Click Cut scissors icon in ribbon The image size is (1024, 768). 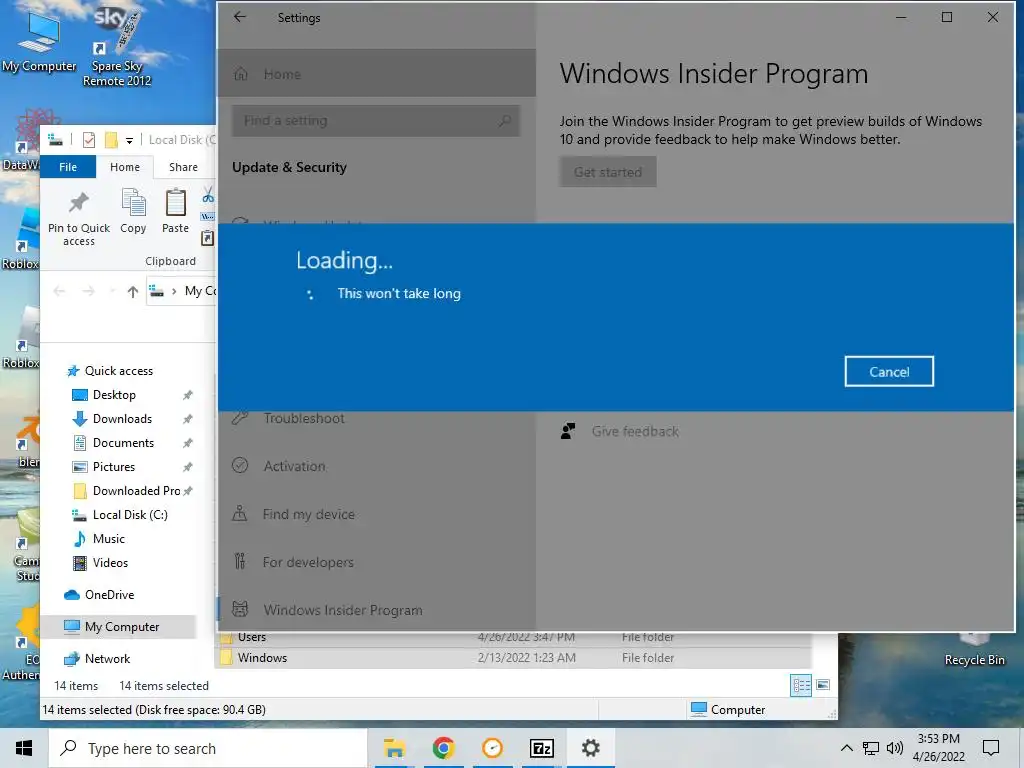click(x=208, y=194)
